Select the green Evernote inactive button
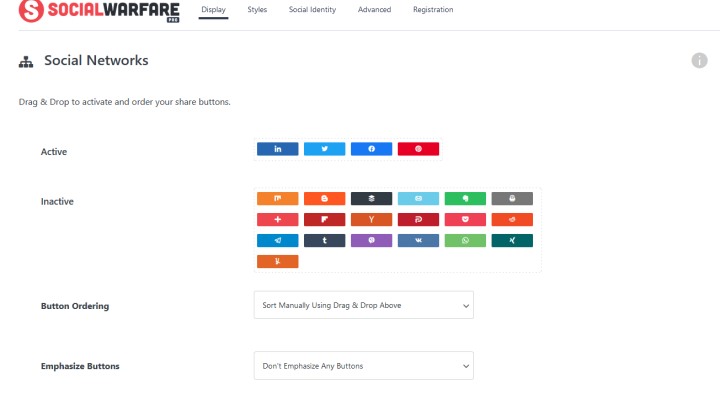The height and width of the screenshot is (405, 720). pos(465,198)
